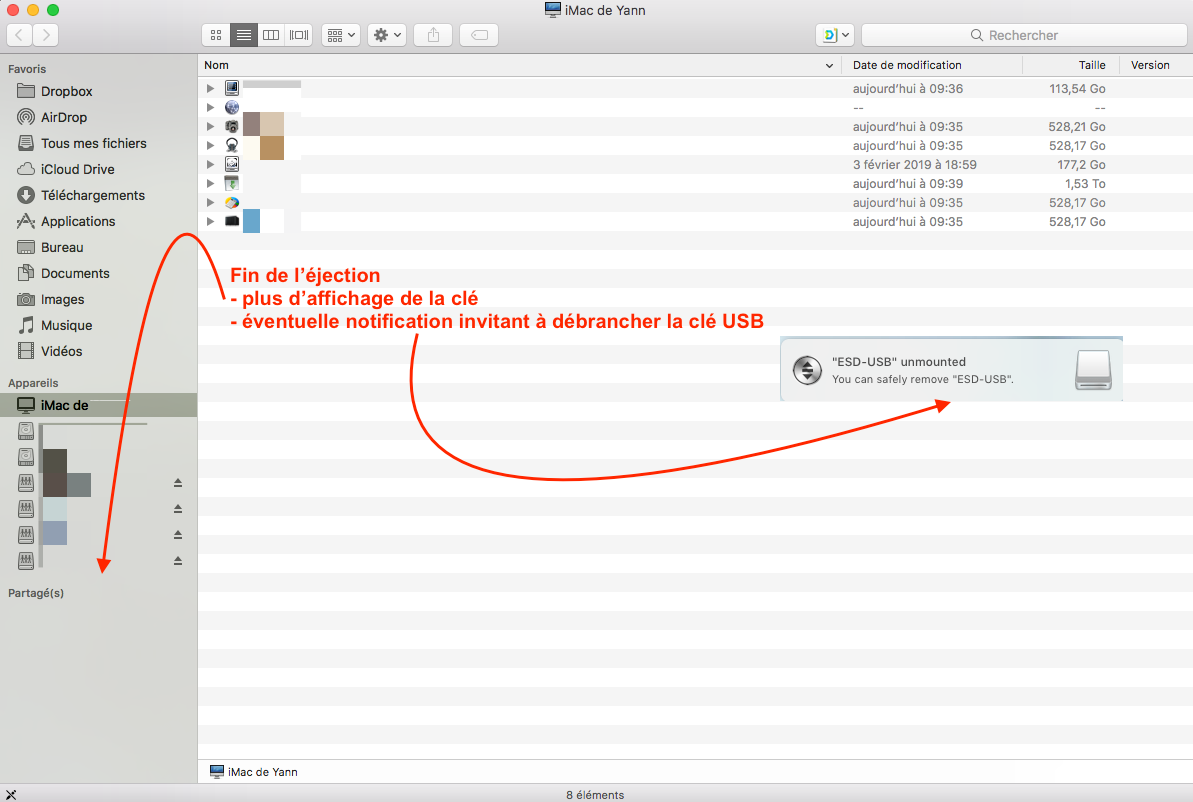Eject the first ejectable sidebar device
The height and width of the screenshot is (802, 1193).
click(x=178, y=483)
